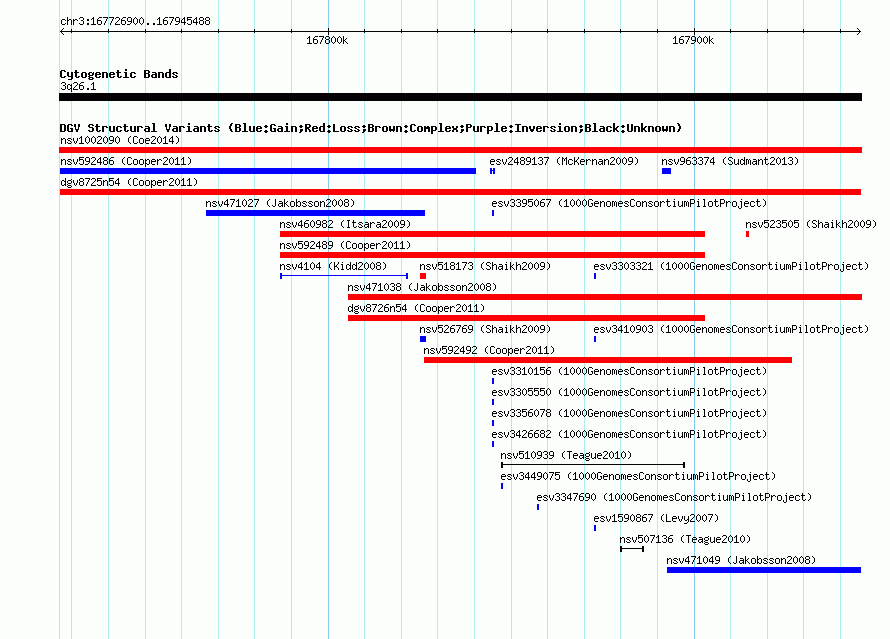Click esv3347690 variant label
Viewport: 890px width, 639px height.
click(674, 497)
